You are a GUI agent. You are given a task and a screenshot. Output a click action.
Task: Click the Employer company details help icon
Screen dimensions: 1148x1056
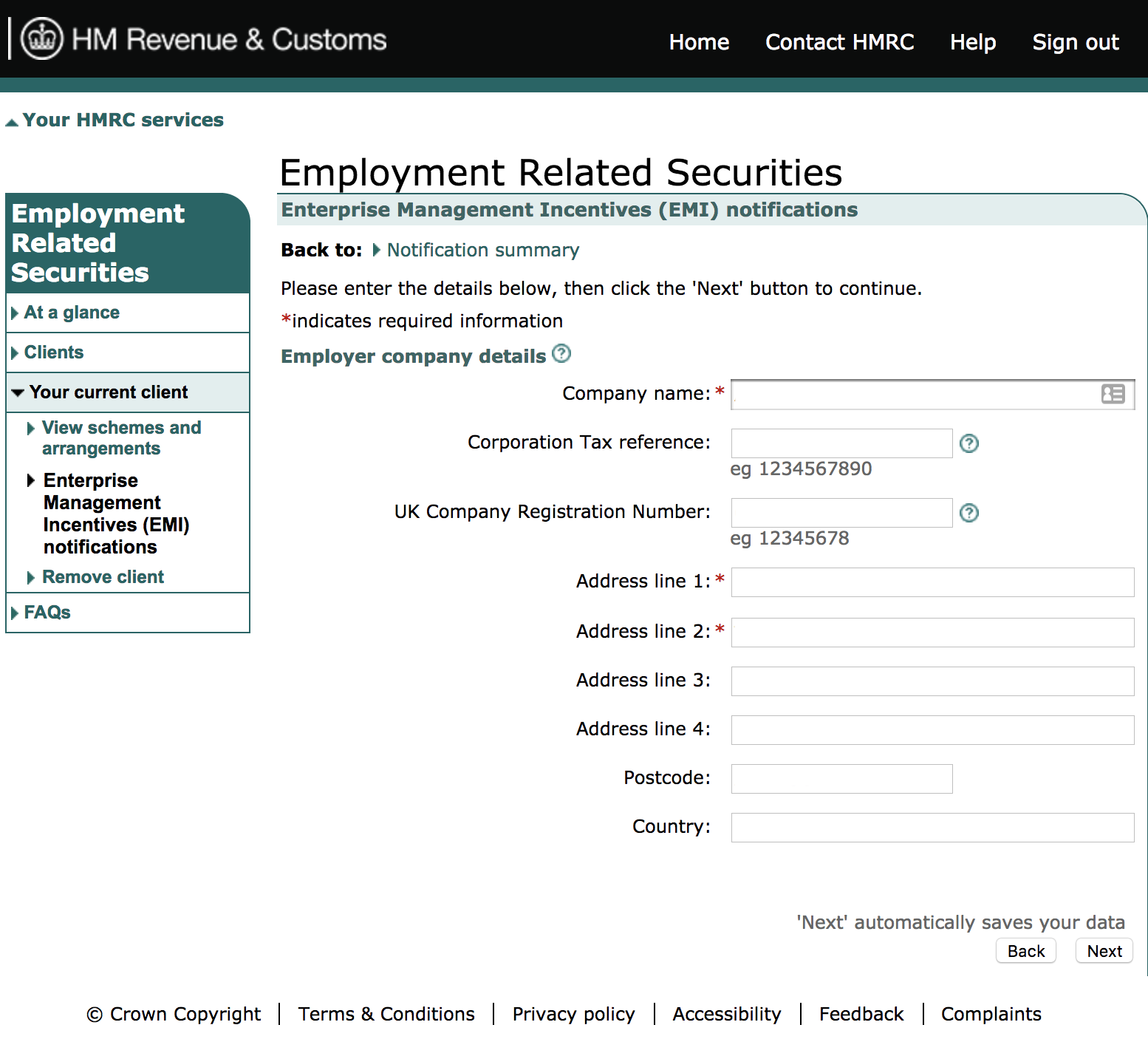click(x=561, y=354)
